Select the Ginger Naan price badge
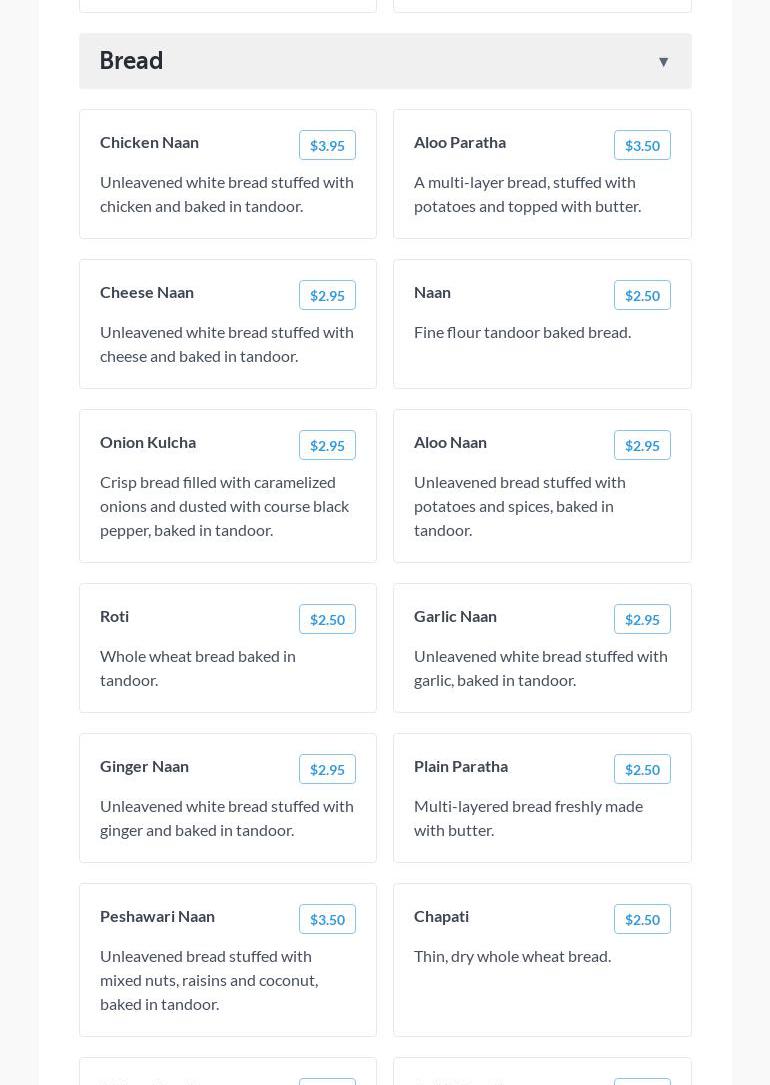This screenshot has width=770, height=1085. point(327,769)
